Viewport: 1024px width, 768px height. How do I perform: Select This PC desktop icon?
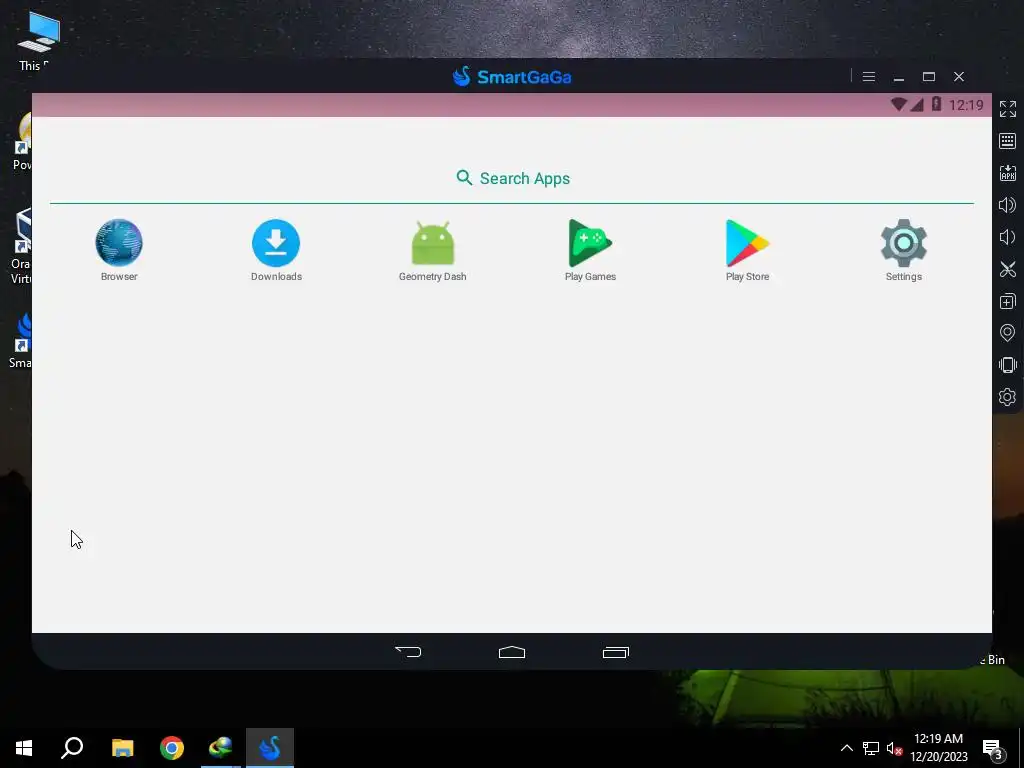[x=37, y=40]
